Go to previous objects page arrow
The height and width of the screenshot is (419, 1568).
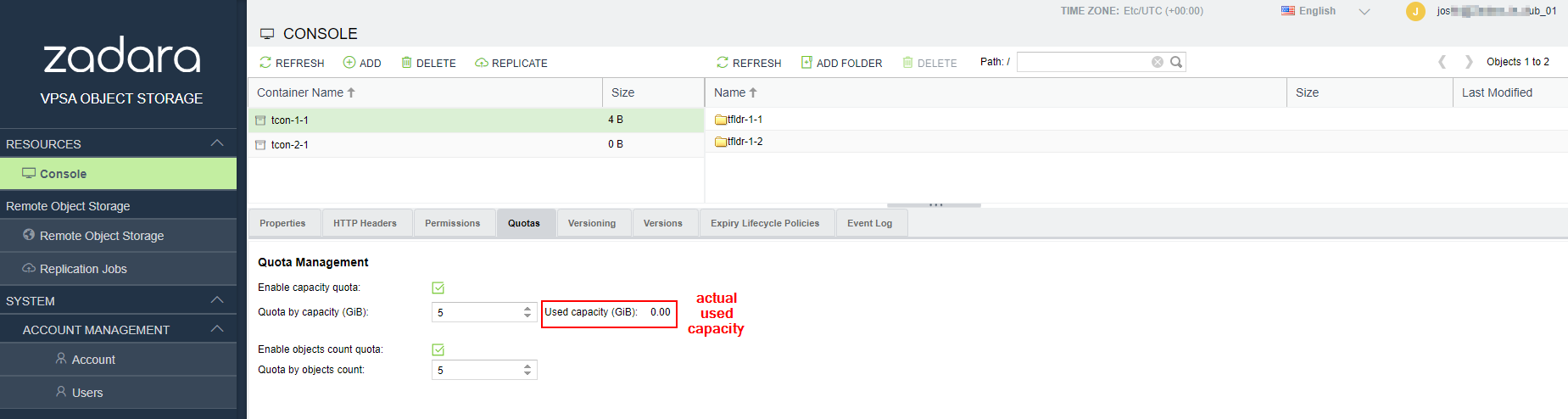1442,62
